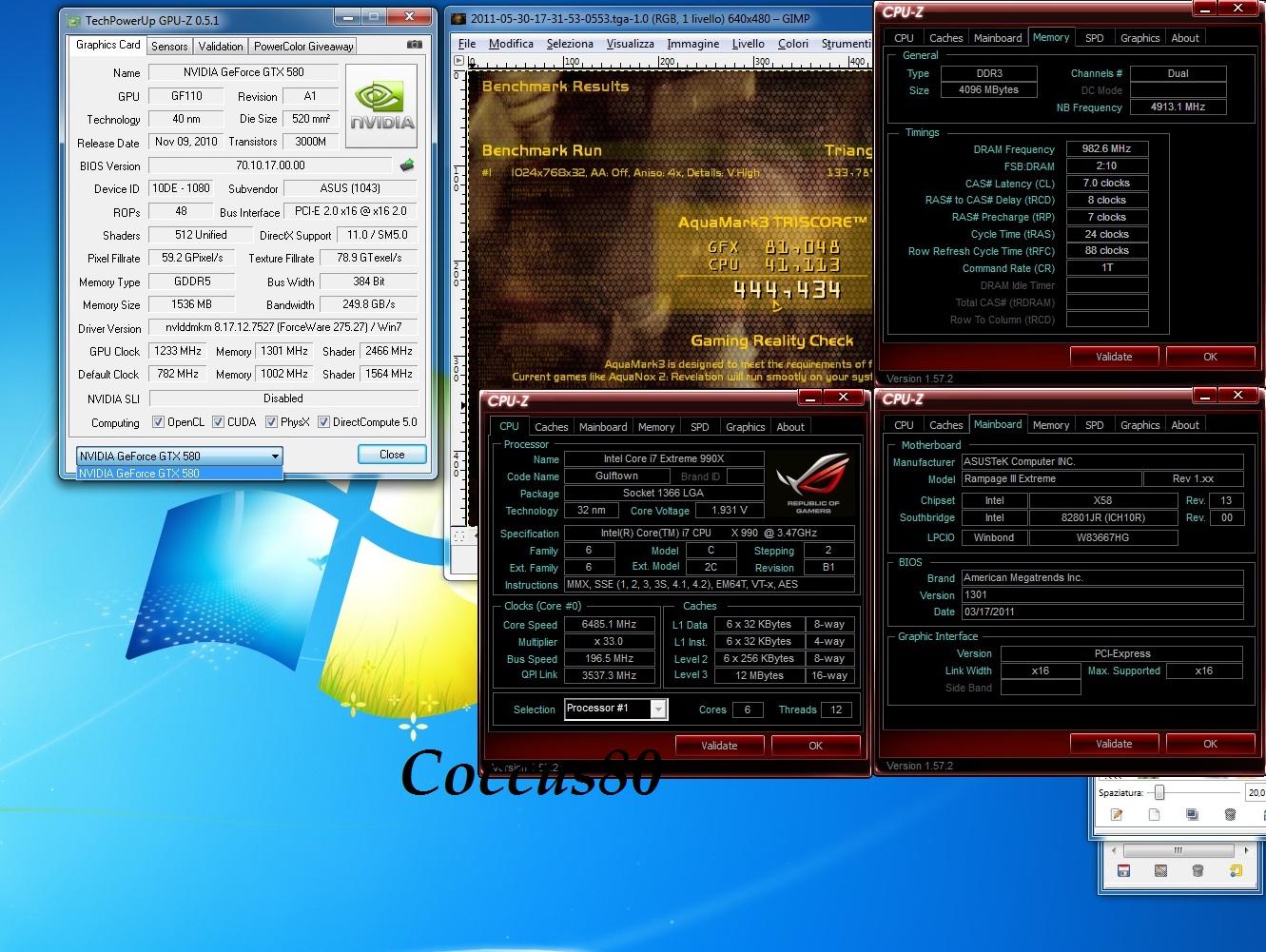Toggle the CUDA checkbox
Screen dimensions: 1266x952
219,422
